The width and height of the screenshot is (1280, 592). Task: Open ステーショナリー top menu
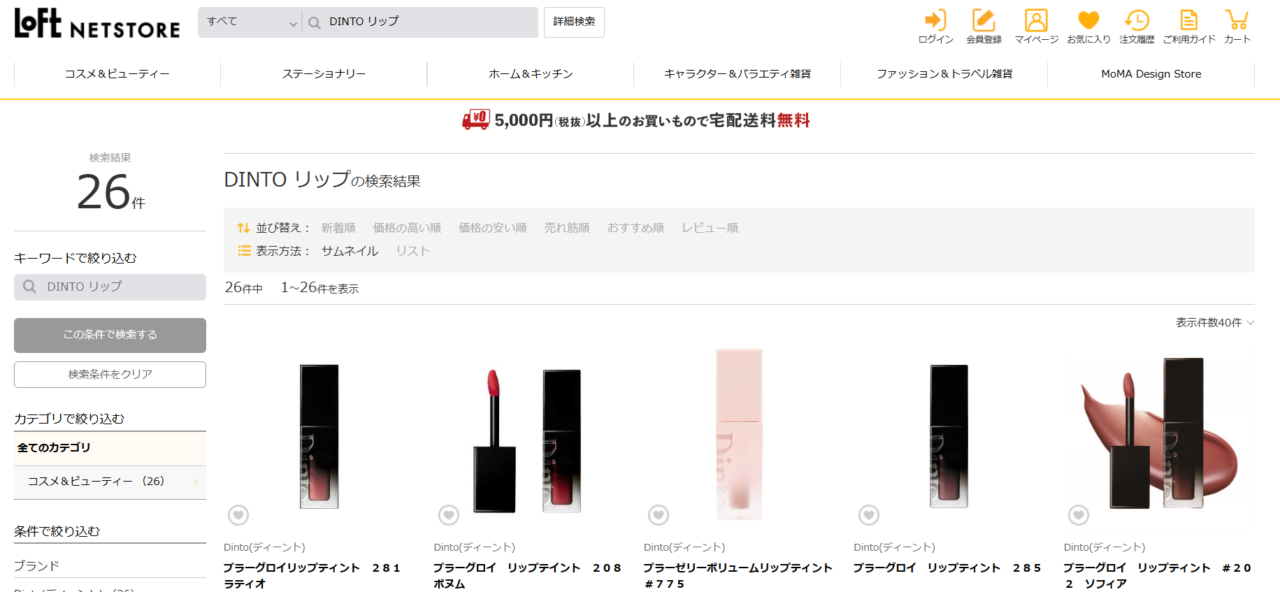click(x=324, y=74)
